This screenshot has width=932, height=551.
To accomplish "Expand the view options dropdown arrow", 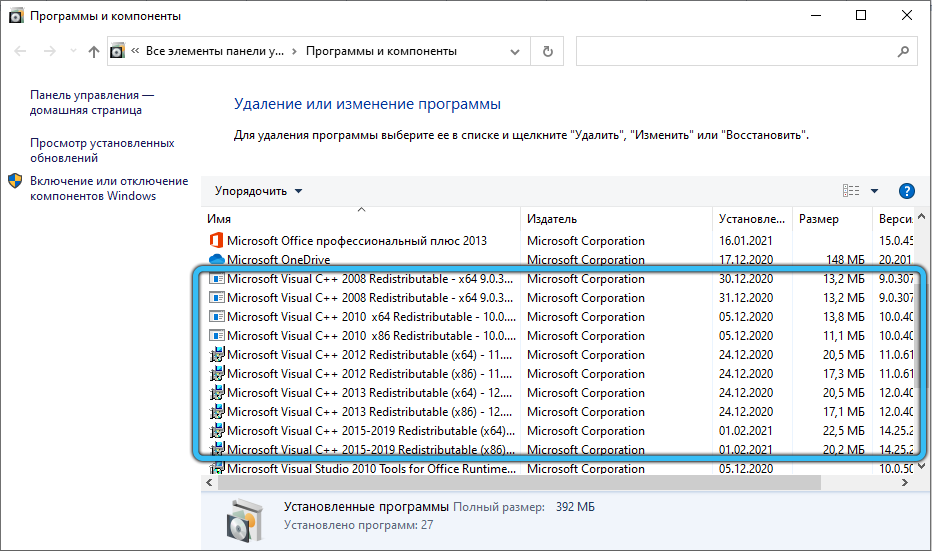I will (x=874, y=191).
